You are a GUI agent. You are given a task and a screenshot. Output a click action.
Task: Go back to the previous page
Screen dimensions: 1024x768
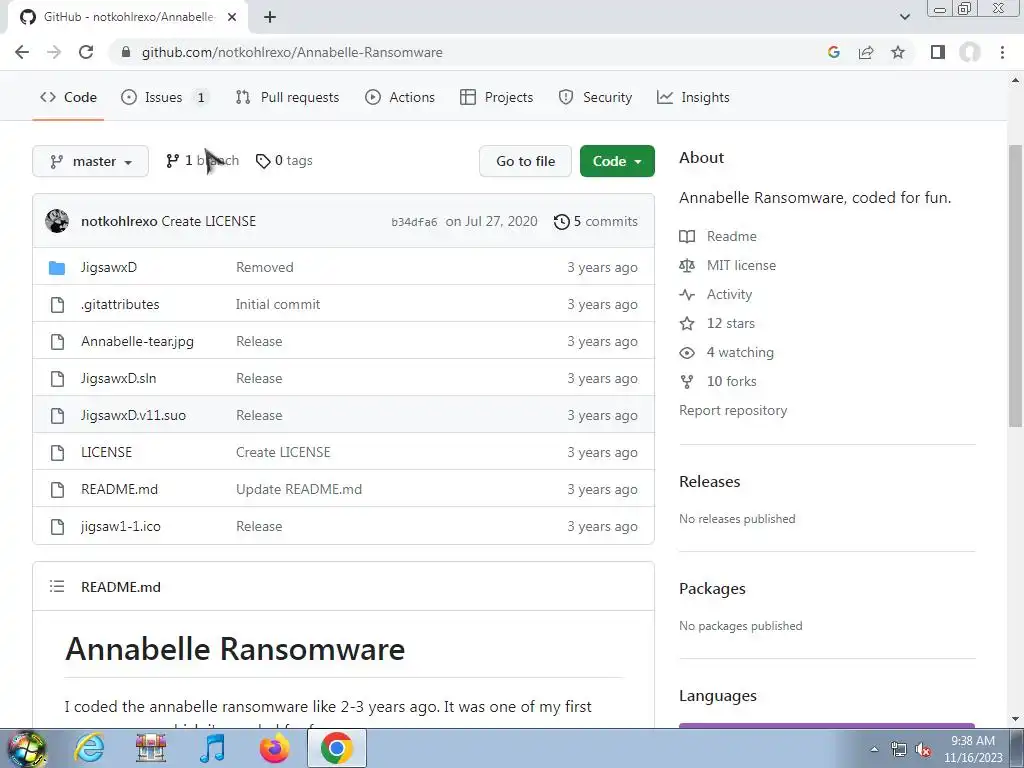pos(22,52)
